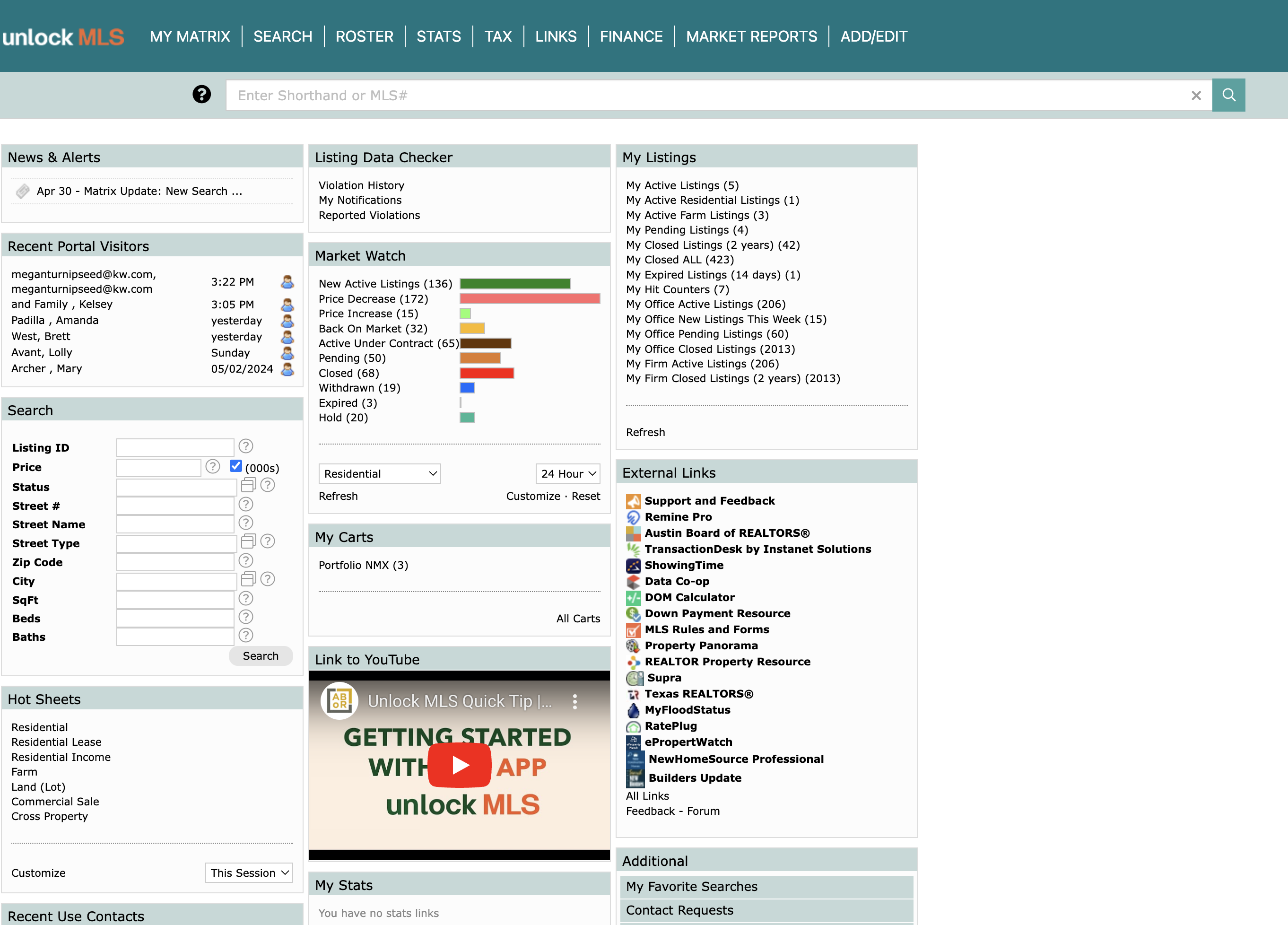
Task: Open My Active Listings (5) link
Action: [682, 185]
